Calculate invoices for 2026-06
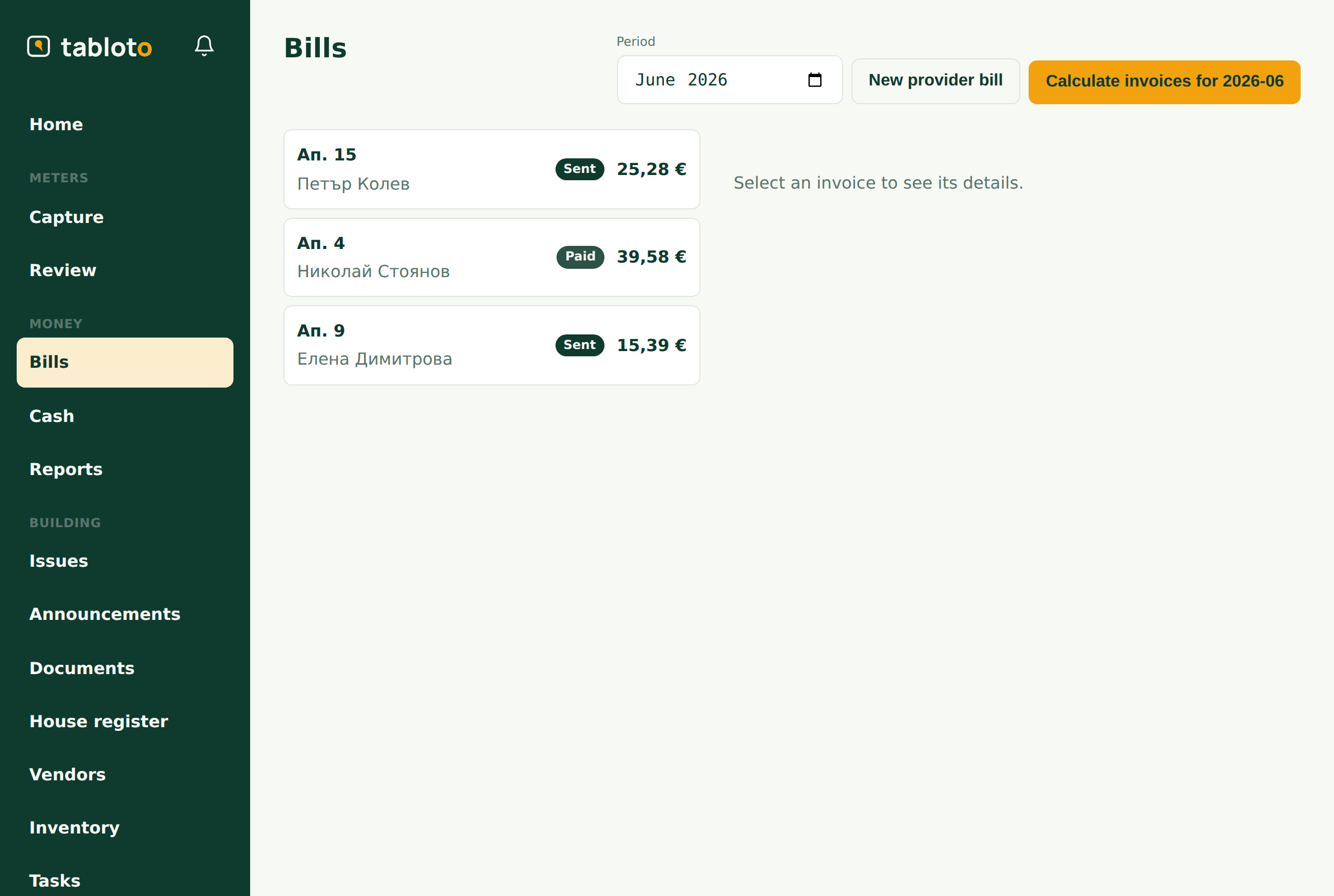 pyautogui.click(x=1164, y=82)
